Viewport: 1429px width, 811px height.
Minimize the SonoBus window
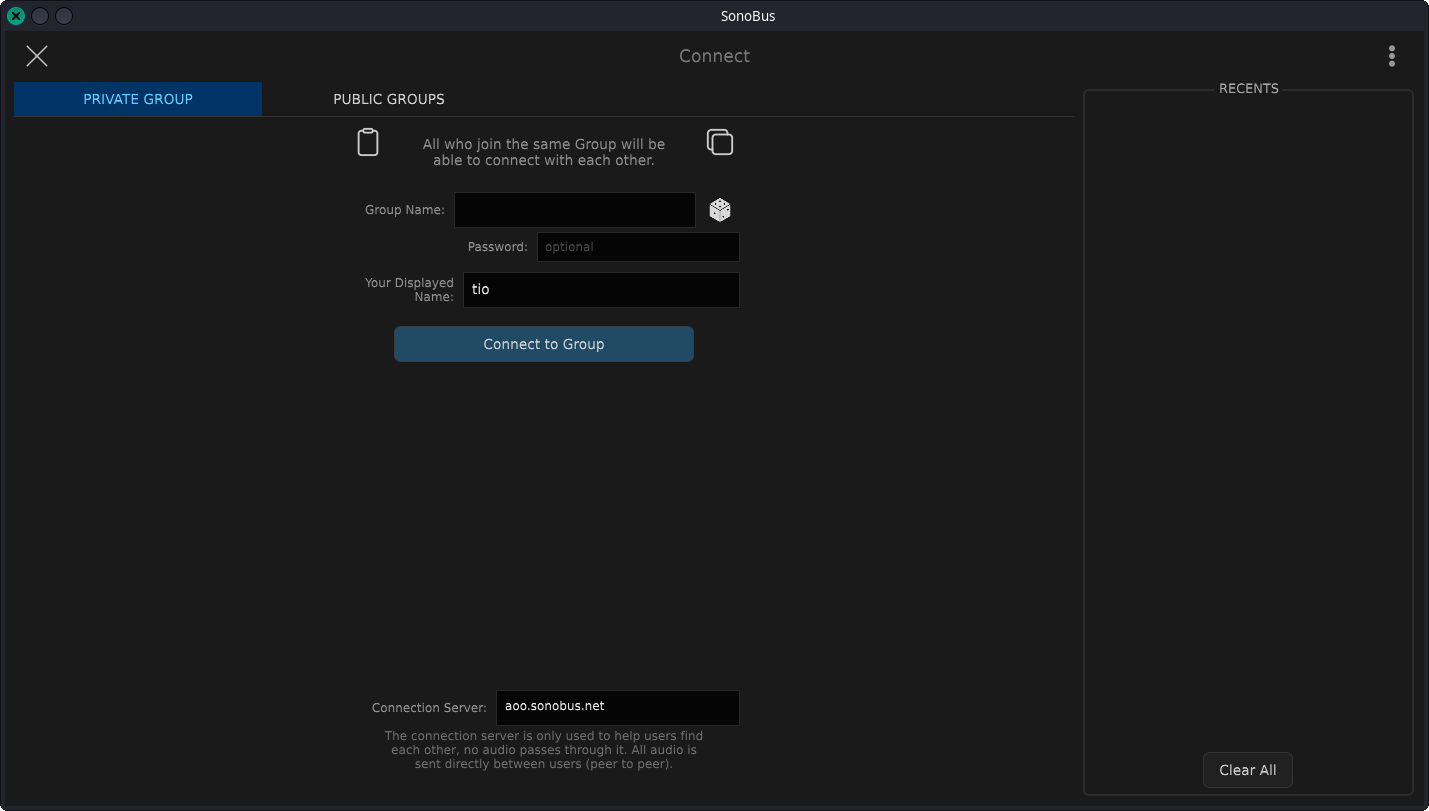pos(40,16)
